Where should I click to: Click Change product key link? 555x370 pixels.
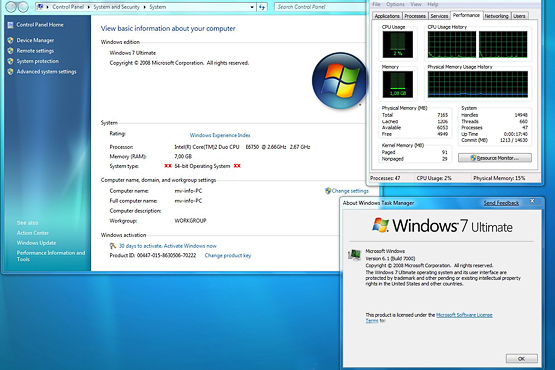tap(228, 256)
